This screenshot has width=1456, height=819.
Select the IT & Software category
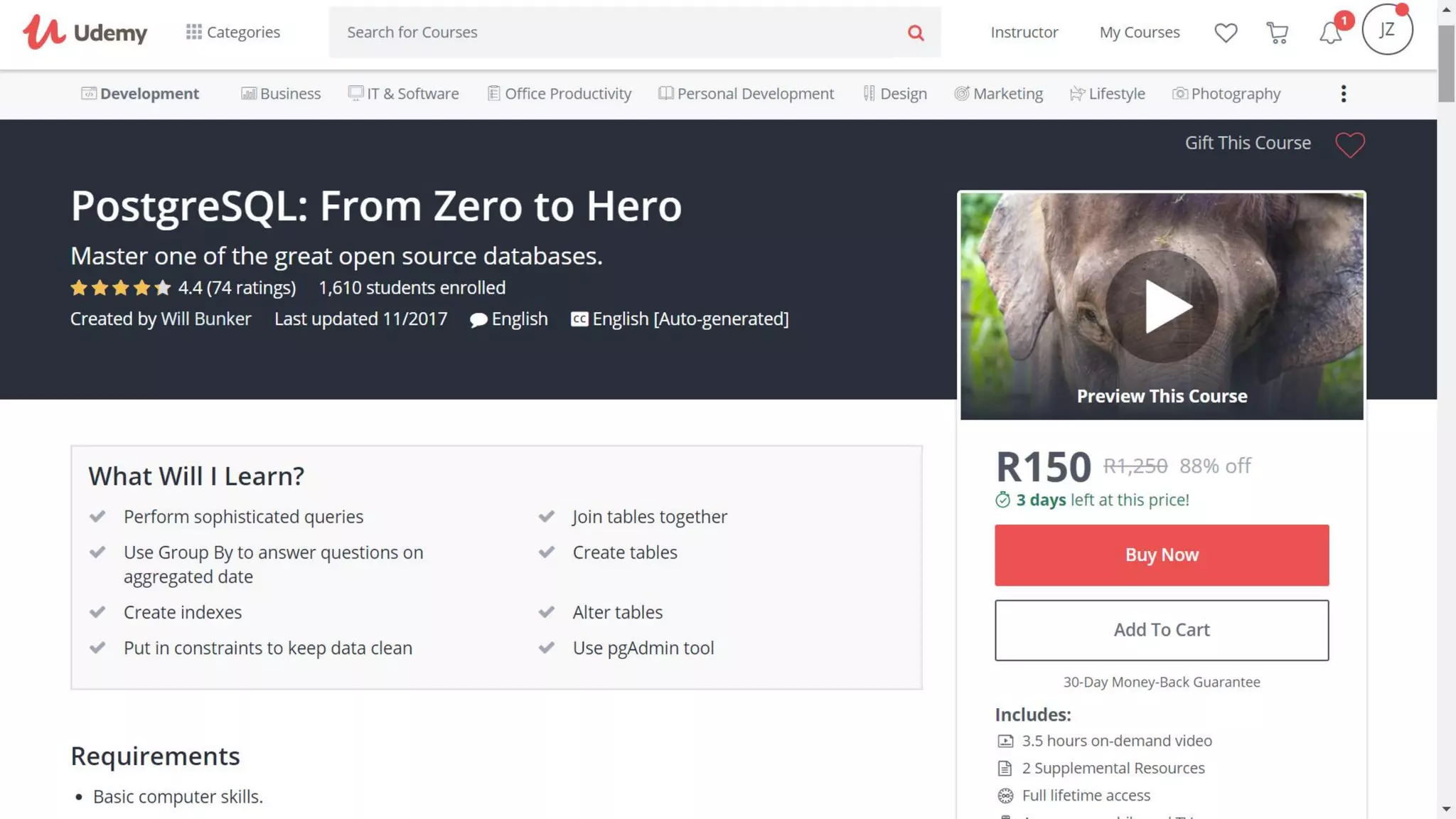coord(403,94)
